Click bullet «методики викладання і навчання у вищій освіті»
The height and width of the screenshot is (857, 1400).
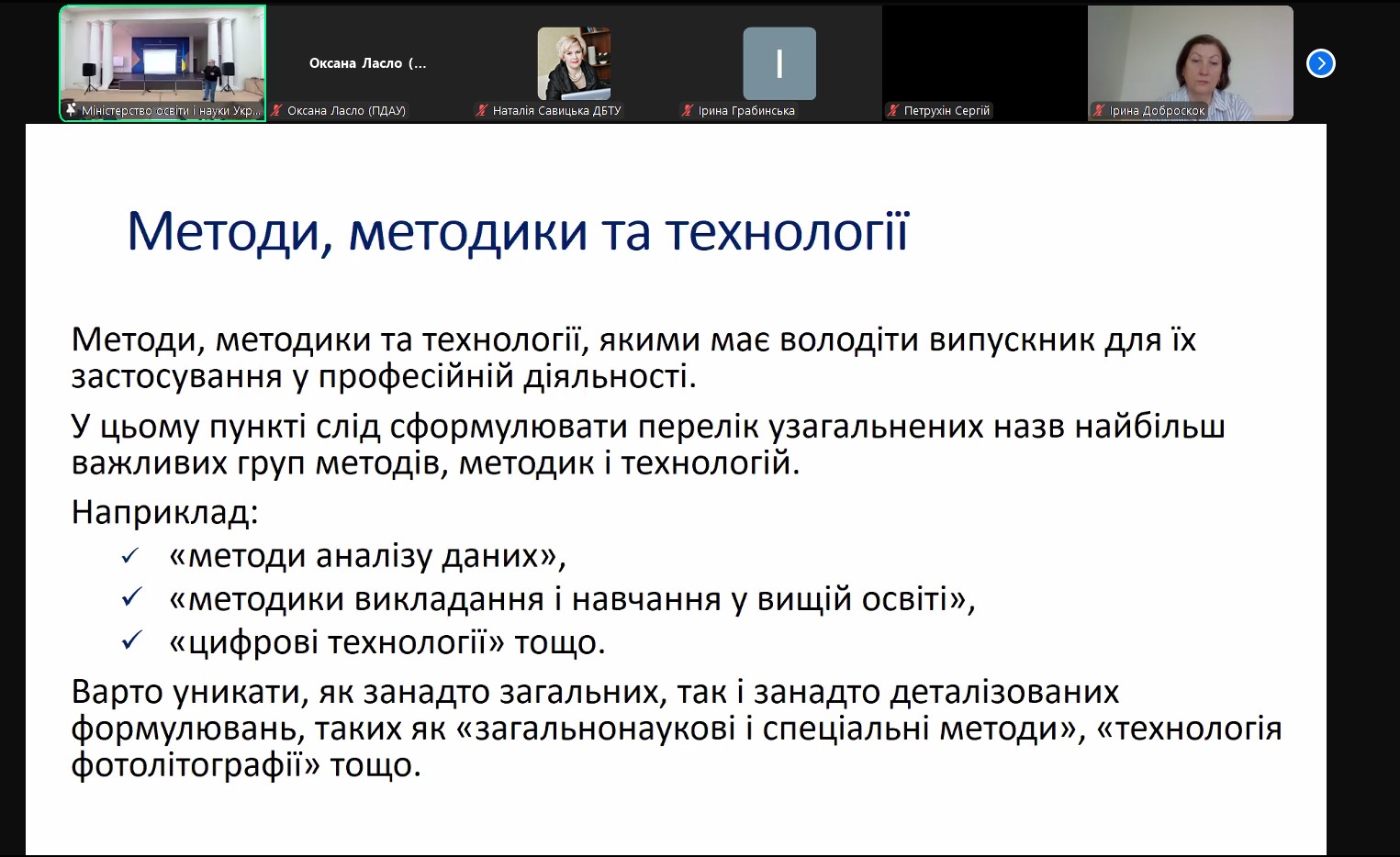572,599
